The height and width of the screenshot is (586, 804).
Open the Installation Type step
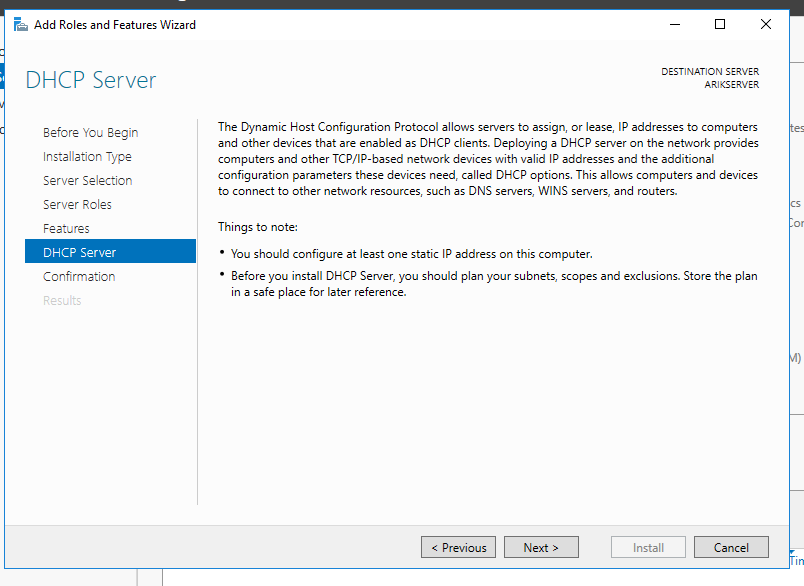point(87,157)
